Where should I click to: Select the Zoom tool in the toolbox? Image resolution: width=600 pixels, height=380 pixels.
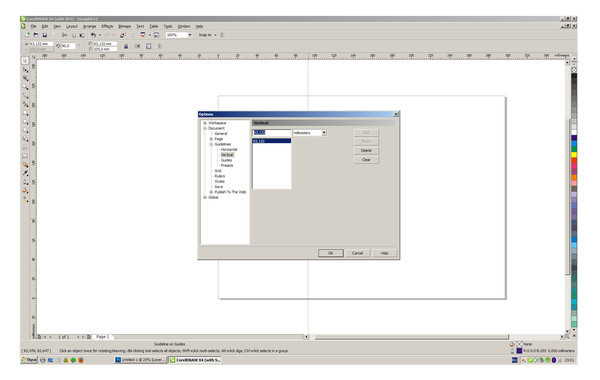point(25,87)
